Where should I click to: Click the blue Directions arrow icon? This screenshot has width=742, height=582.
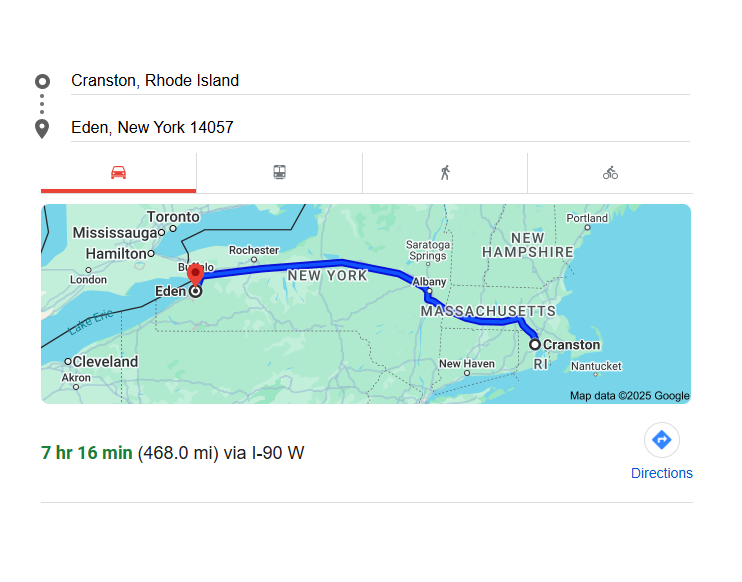(x=661, y=440)
